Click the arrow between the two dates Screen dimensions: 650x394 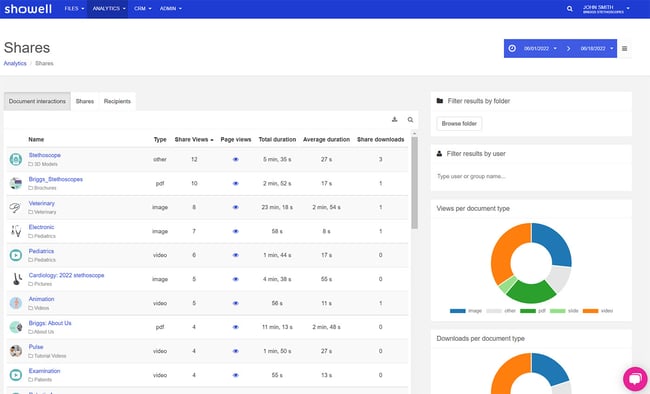click(568, 49)
